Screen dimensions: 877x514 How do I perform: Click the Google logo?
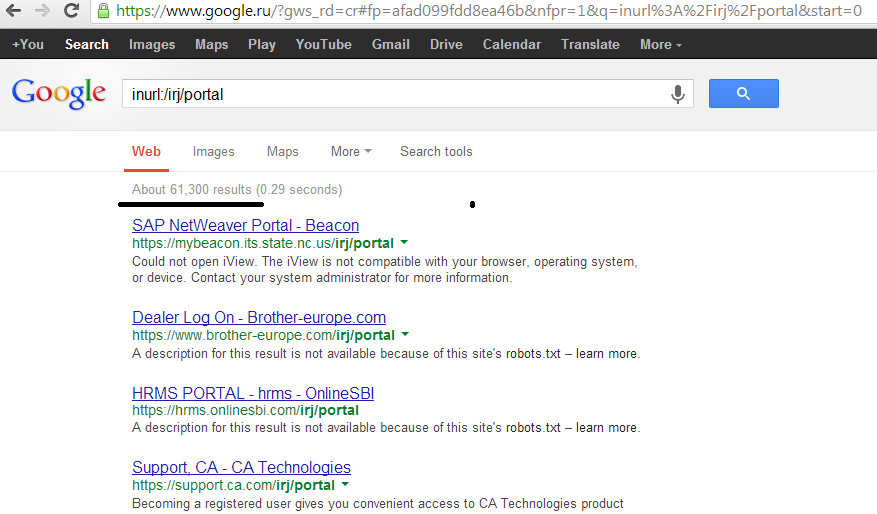(x=59, y=93)
